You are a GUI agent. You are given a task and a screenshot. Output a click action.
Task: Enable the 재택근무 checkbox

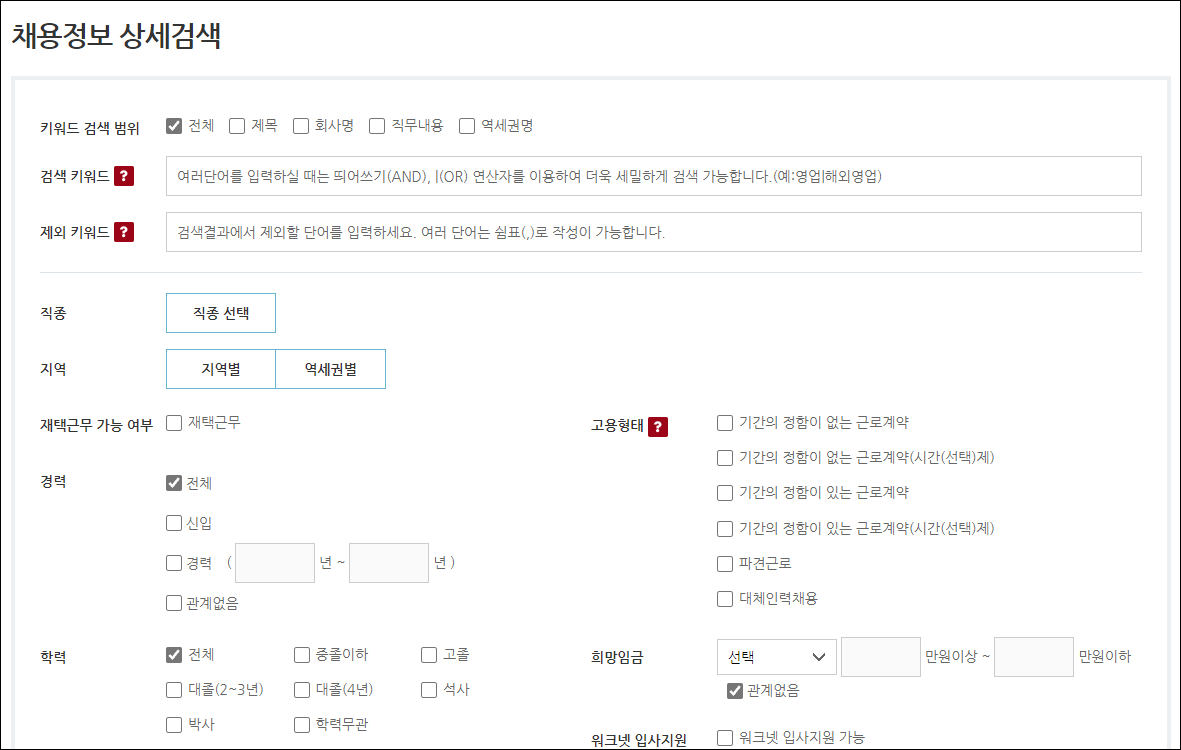coord(174,423)
